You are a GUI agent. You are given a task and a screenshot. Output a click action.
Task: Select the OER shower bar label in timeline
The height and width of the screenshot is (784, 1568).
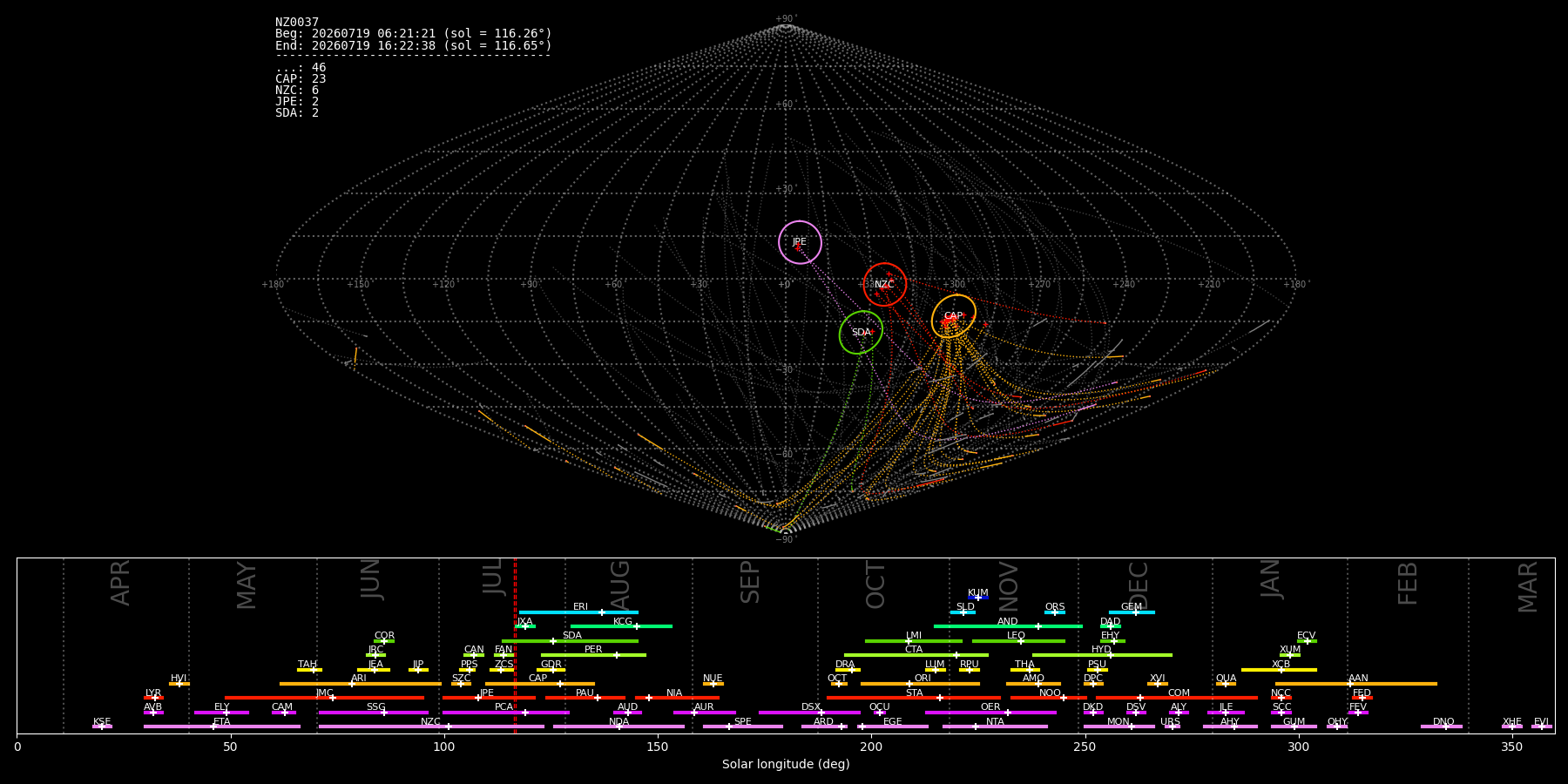pos(990,707)
